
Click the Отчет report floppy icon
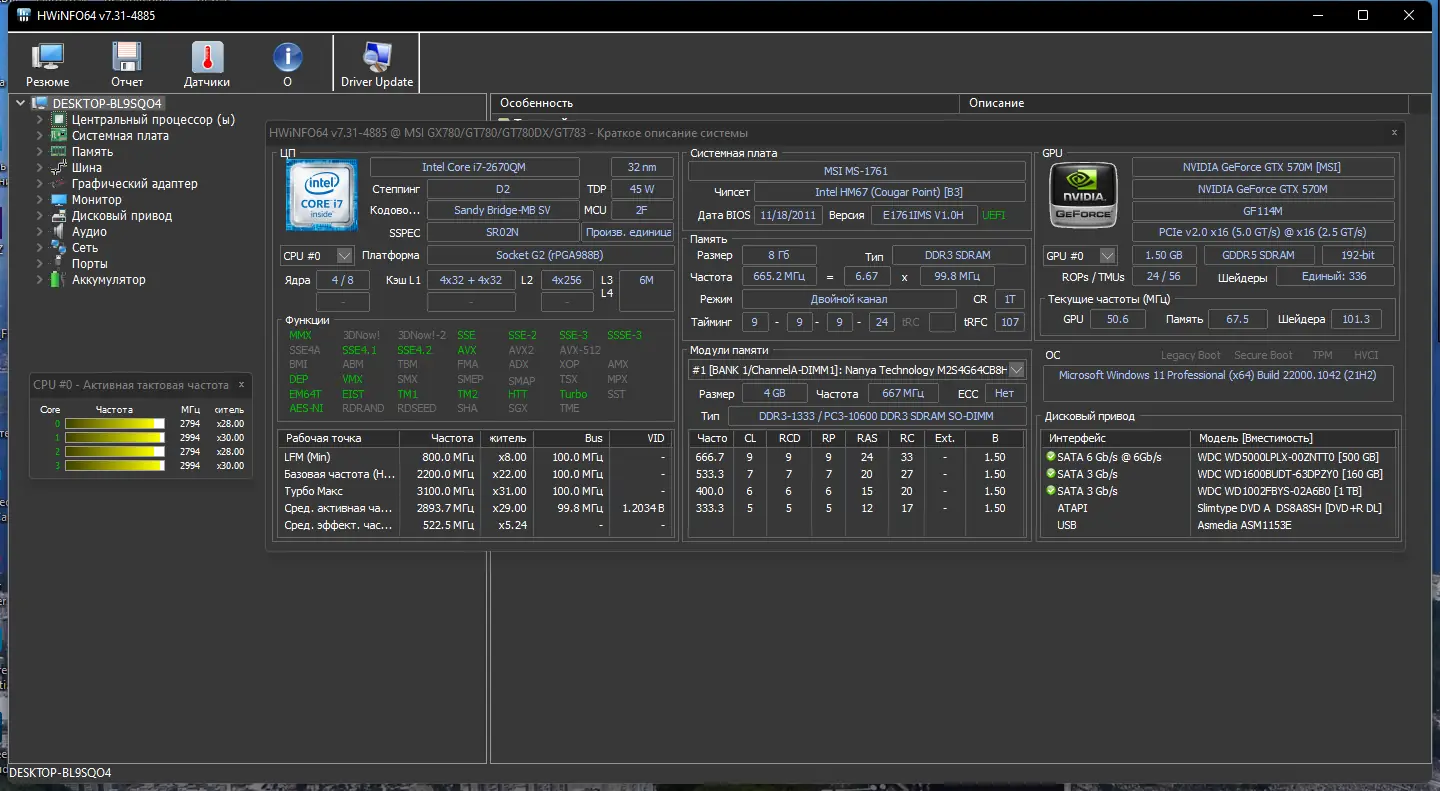127,58
